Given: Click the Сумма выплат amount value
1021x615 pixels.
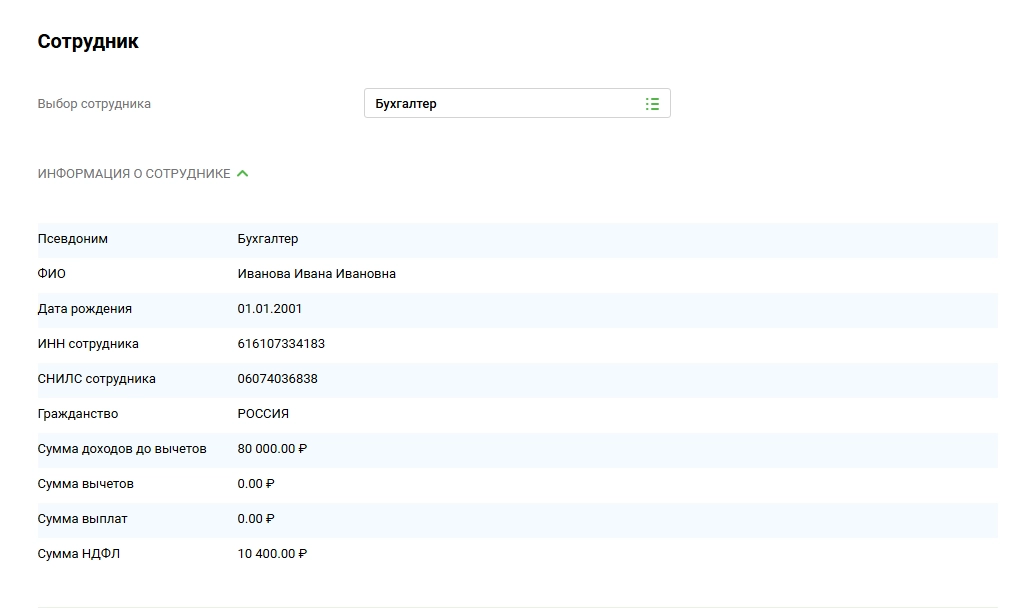Looking at the screenshot, I should (256, 519).
